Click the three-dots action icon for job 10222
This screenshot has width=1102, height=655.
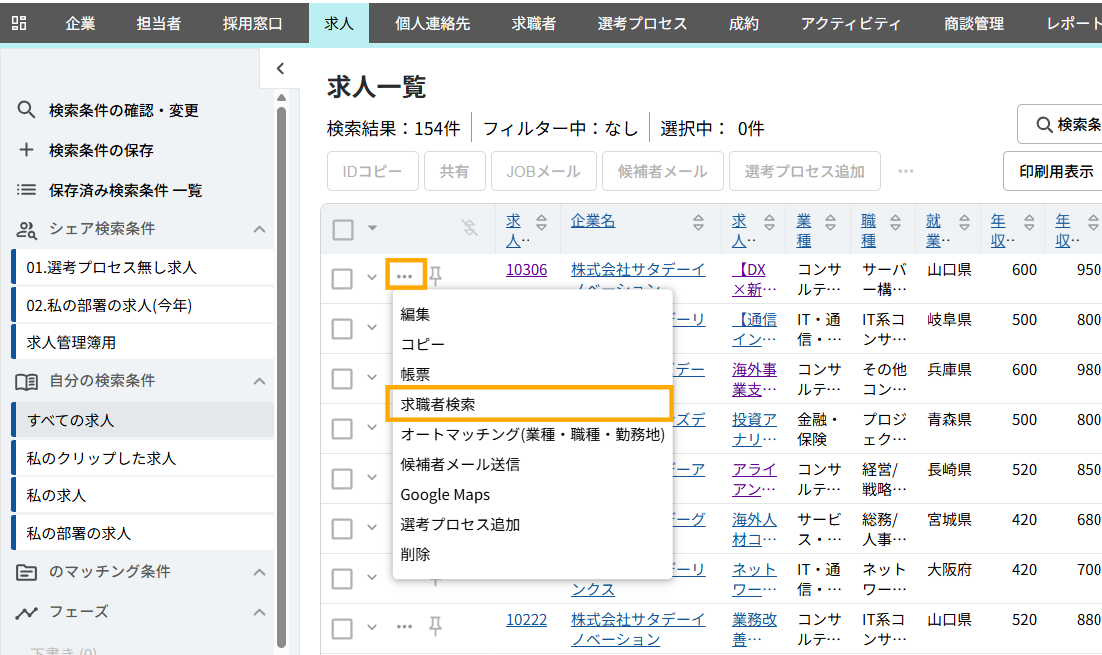pyautogui.click(x=405, y=626)
